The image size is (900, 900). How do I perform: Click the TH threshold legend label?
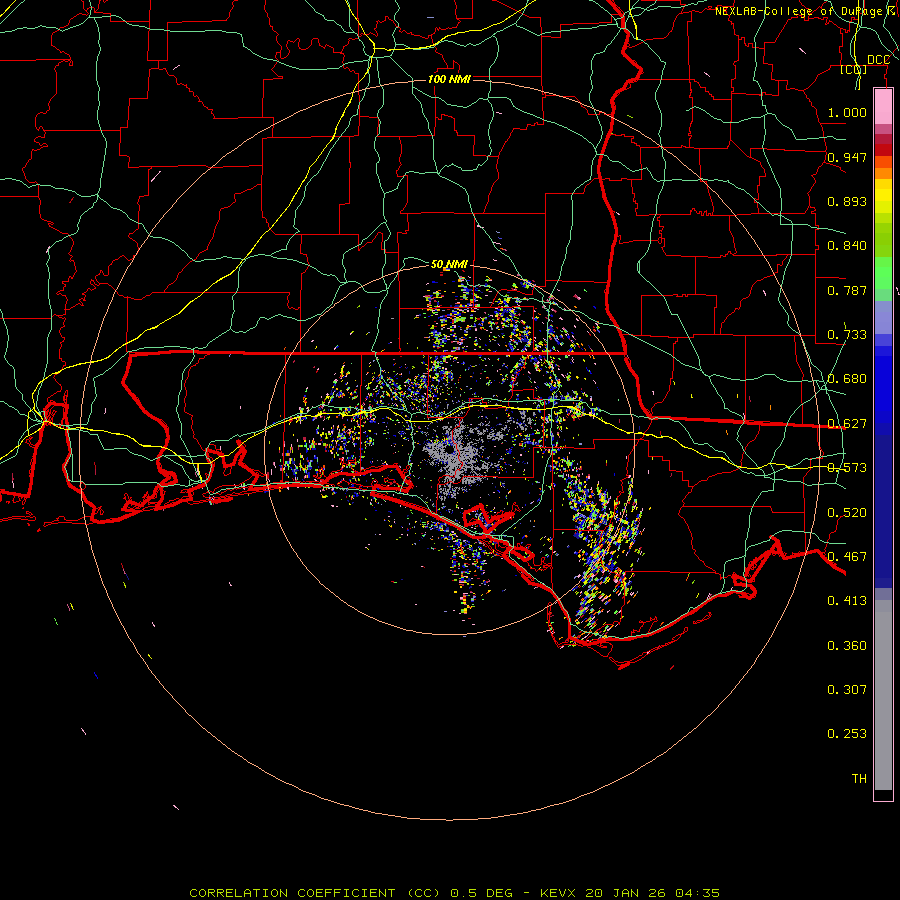(x=859, y=779)
